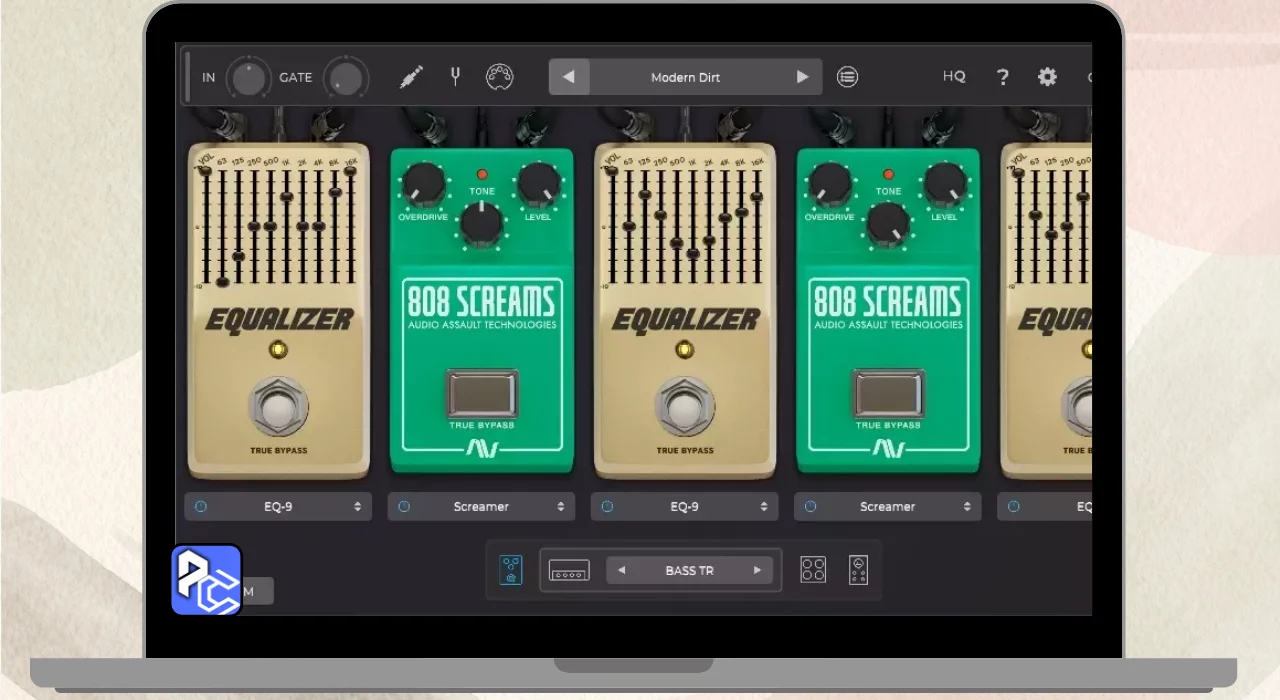The width and height of the screenshot is (1280, 700).
Task: Click the Modern Dirt preset name
Action: 685,77
